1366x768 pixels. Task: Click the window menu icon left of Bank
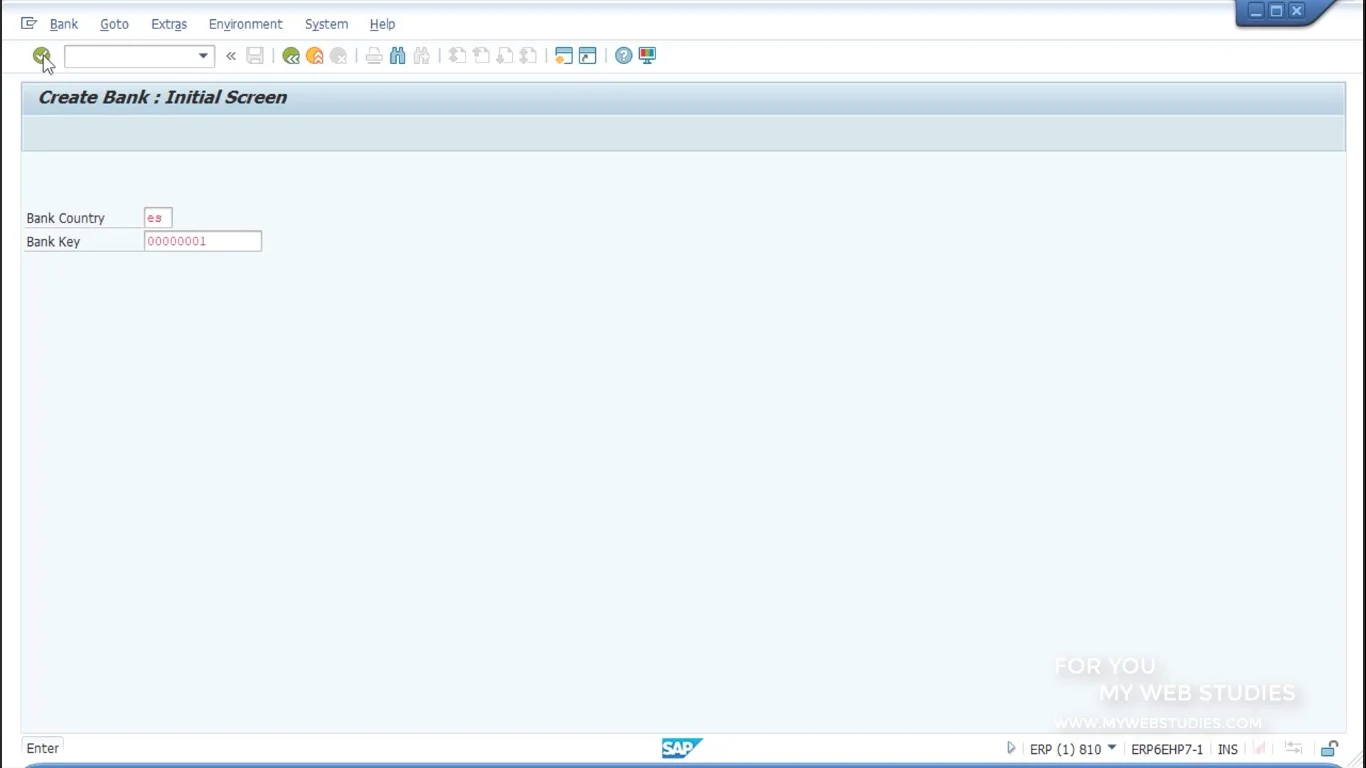29,24
